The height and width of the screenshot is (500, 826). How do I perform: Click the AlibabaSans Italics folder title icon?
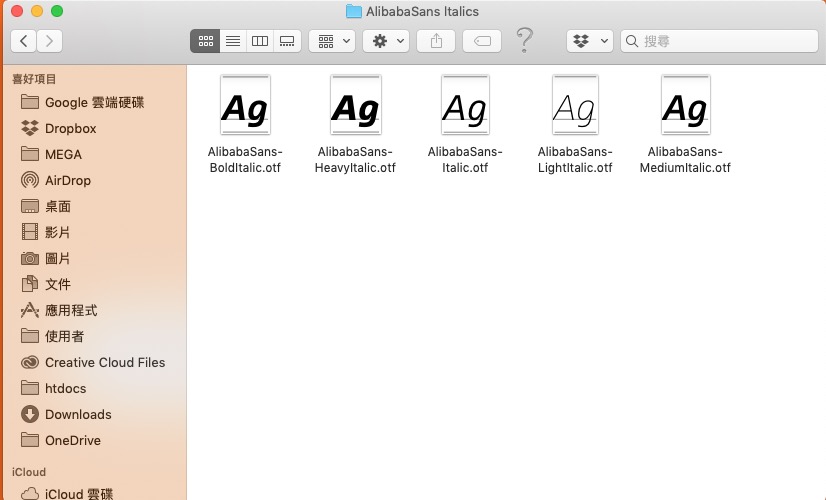(353, 11)
